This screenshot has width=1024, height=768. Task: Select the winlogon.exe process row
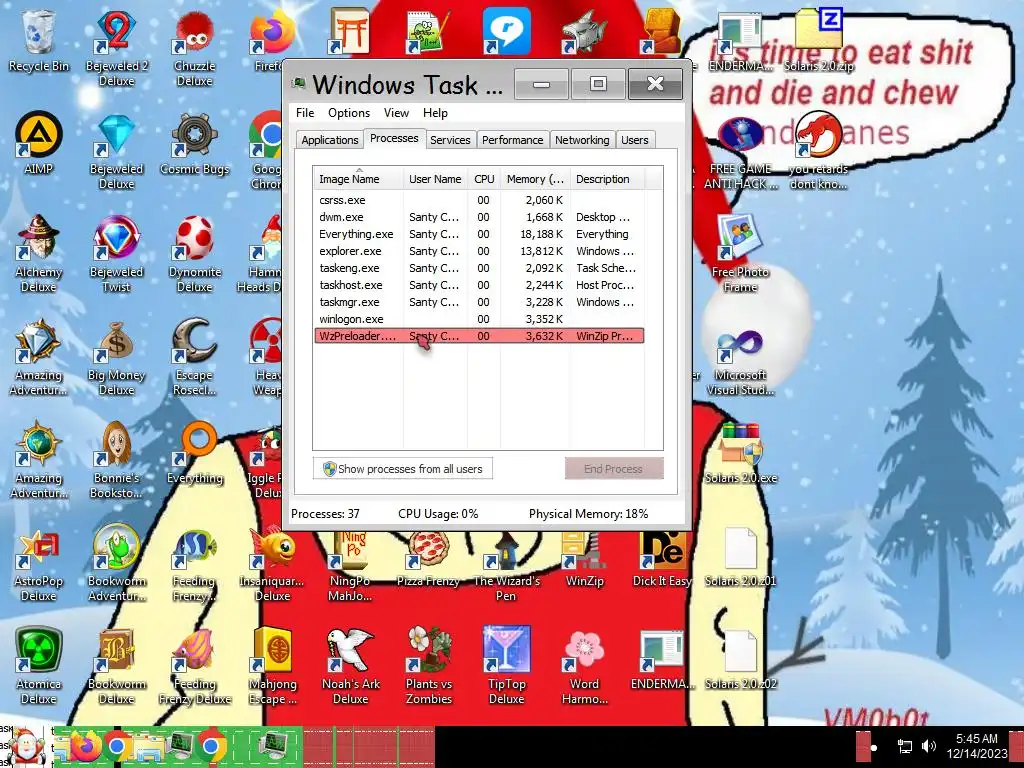pyautogui.click(x=479, y=319)
